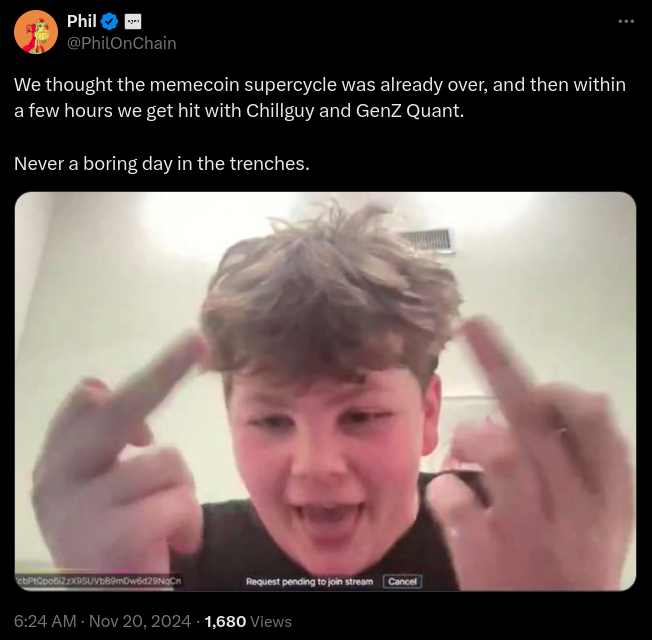Click the blue verified checkmark badge
The height and width of the screenshot is (640, 652).
pos(109,21)
